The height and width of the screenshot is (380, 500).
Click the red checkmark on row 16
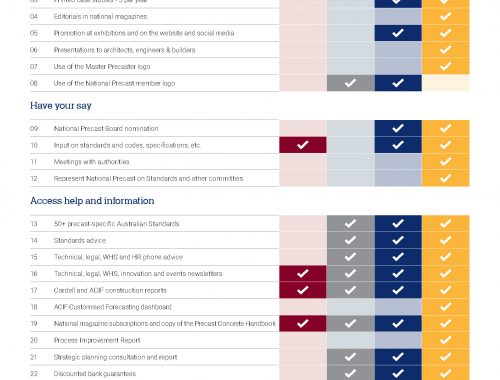(x=303, y=273)
